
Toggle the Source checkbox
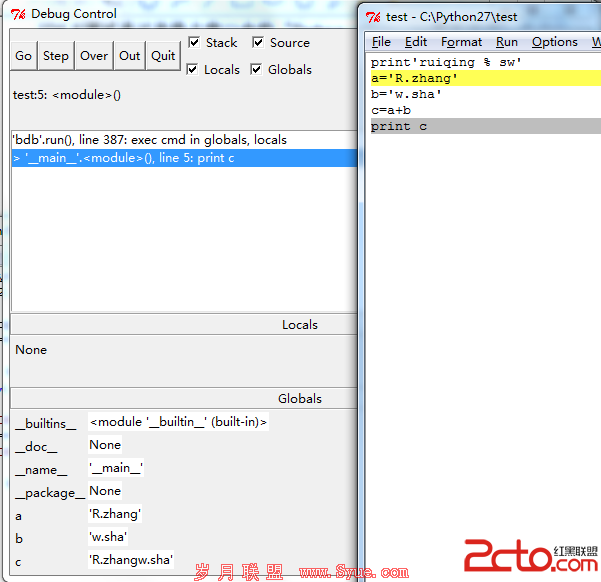point(258,42)
